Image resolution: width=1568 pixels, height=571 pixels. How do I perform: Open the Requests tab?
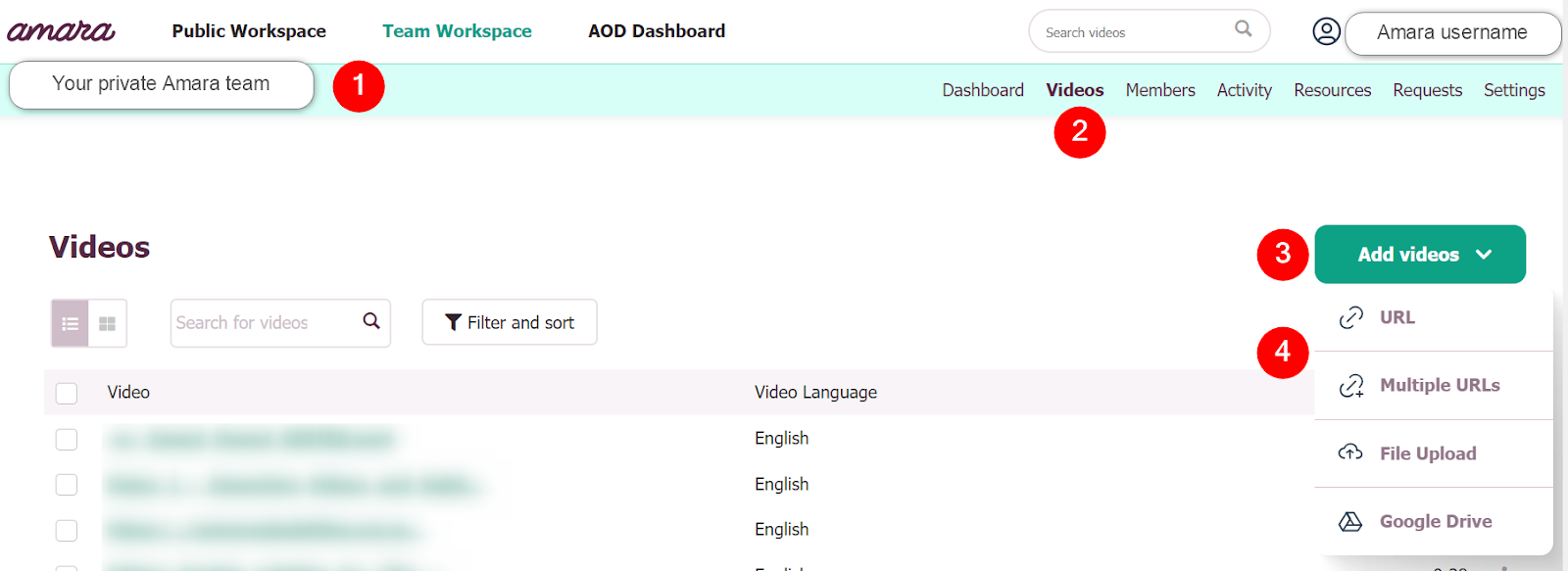click(1427, 90)
